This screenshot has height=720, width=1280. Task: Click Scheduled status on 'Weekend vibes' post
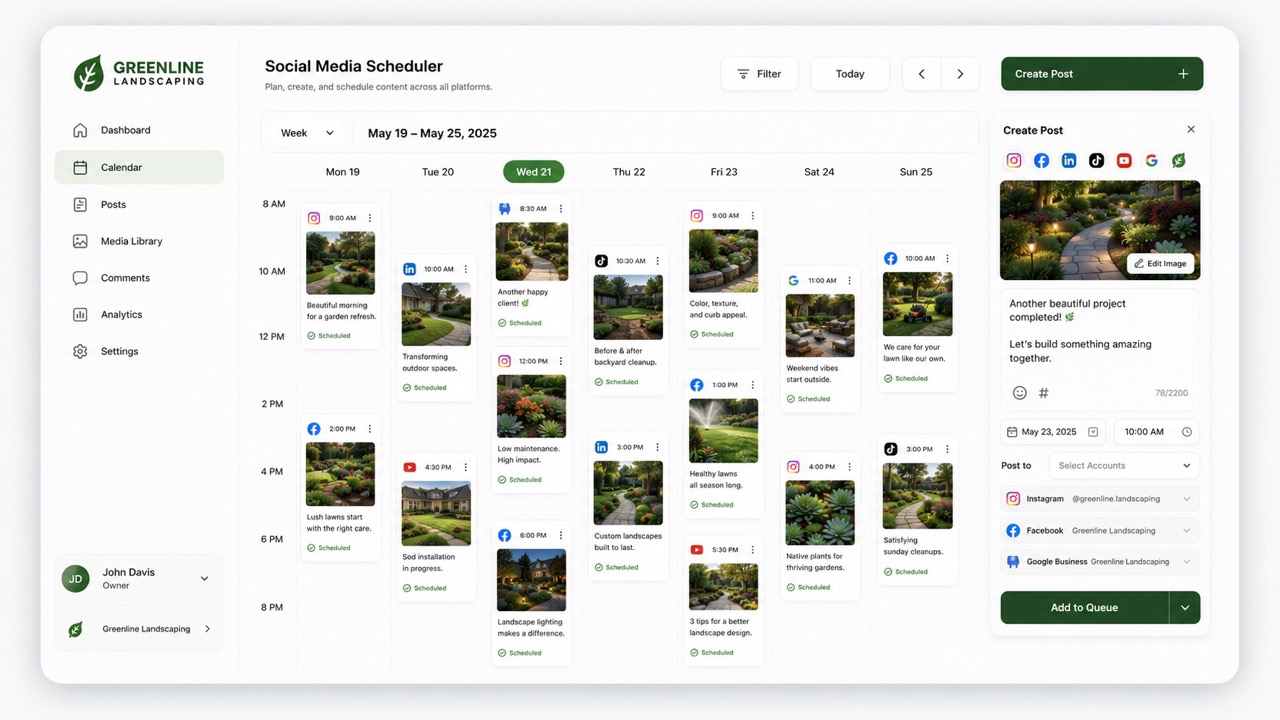coord(808,399)
